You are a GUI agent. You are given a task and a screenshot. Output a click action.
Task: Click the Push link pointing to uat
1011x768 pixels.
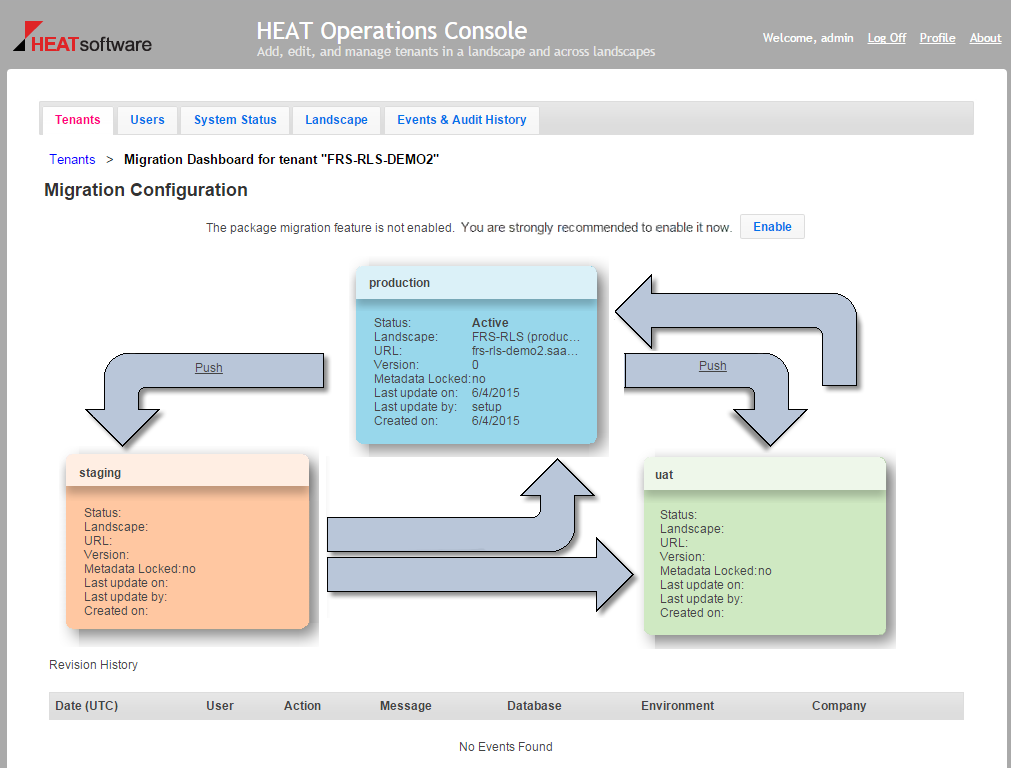pyautogui.click(x=712, y=366)
